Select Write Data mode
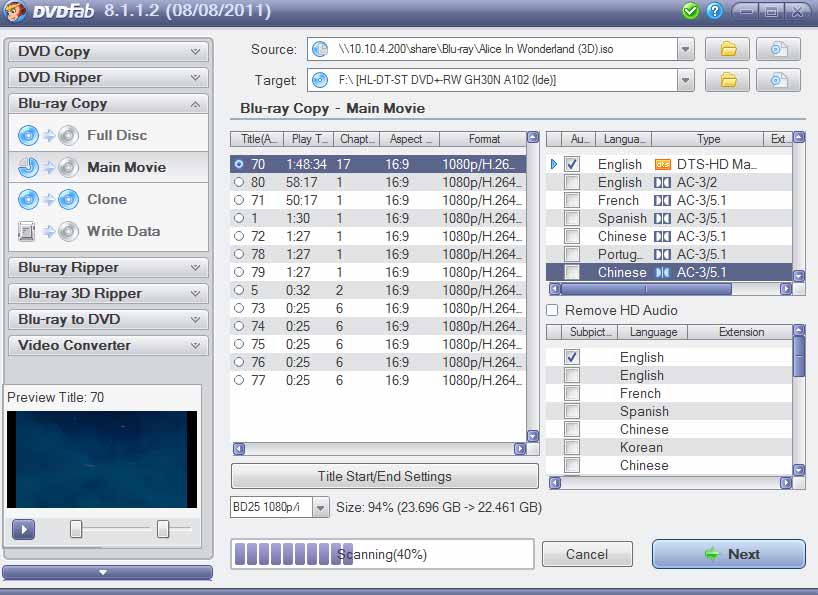 (x=109, y=232)
